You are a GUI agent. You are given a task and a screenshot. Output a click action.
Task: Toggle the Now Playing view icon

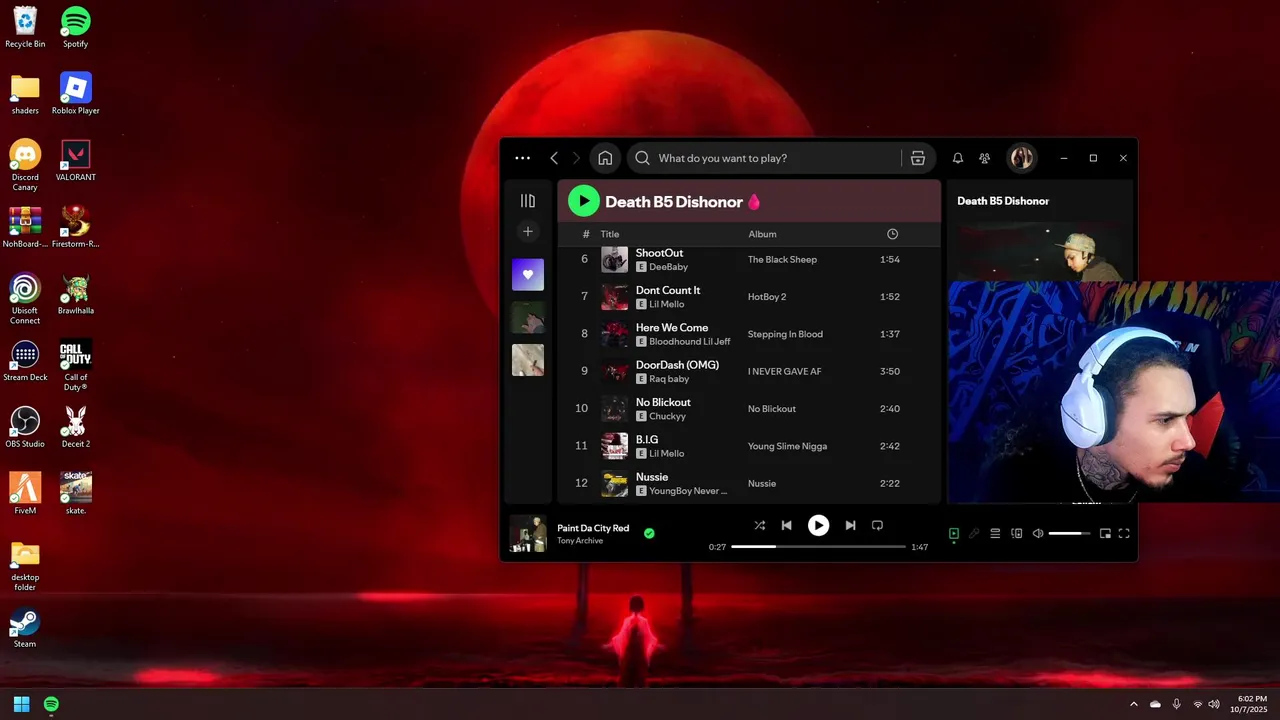(954, 534)
